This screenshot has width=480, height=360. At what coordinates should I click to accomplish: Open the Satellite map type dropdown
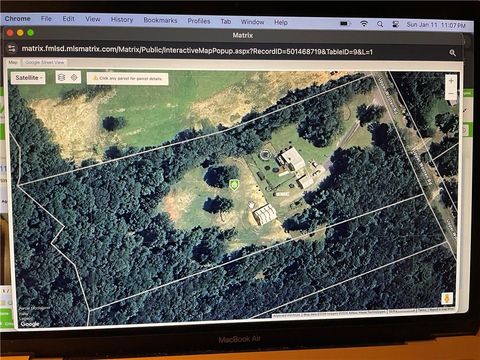[29, 78]
